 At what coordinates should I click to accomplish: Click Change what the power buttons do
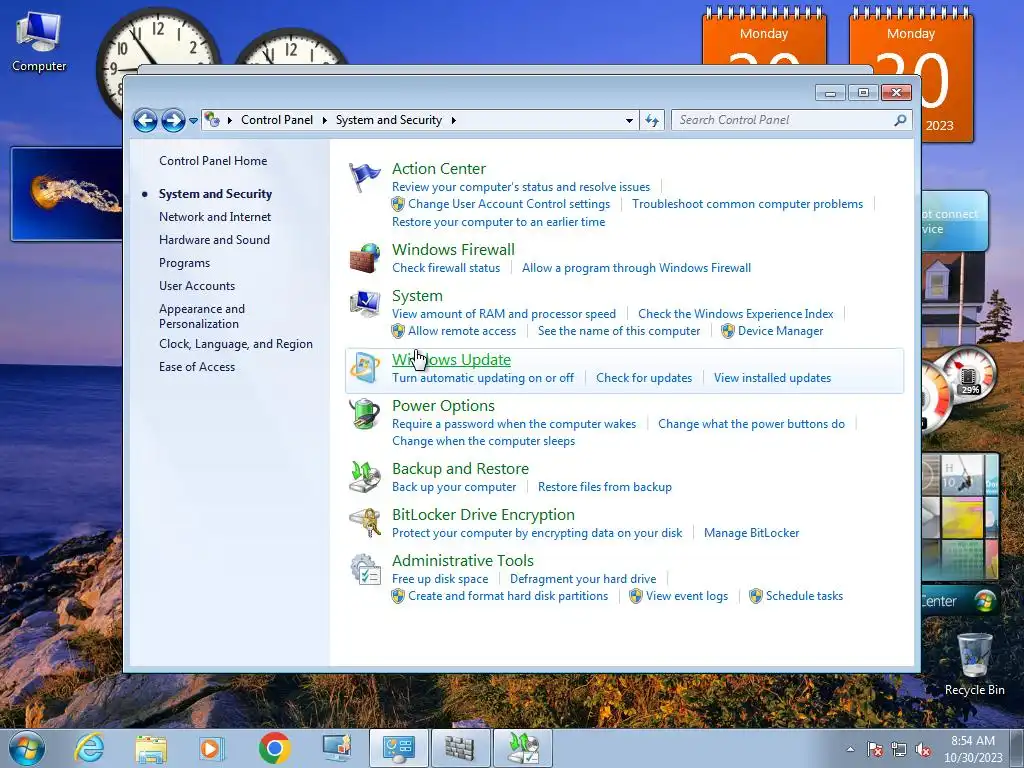click(x=751, y=424)
